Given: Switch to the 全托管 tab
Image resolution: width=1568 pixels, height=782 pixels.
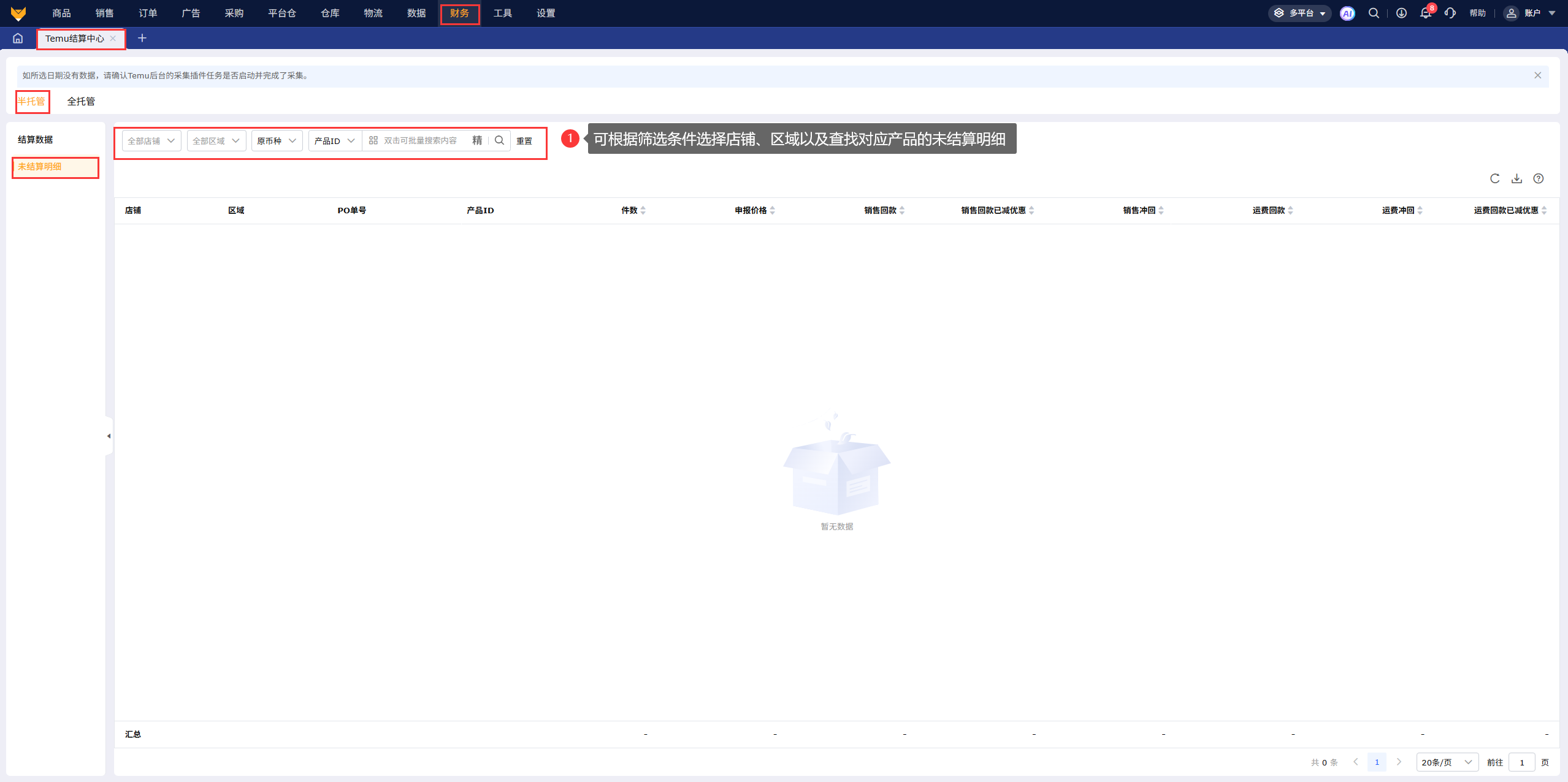Looking at the screenshot, I should click(x=81, y=101).
